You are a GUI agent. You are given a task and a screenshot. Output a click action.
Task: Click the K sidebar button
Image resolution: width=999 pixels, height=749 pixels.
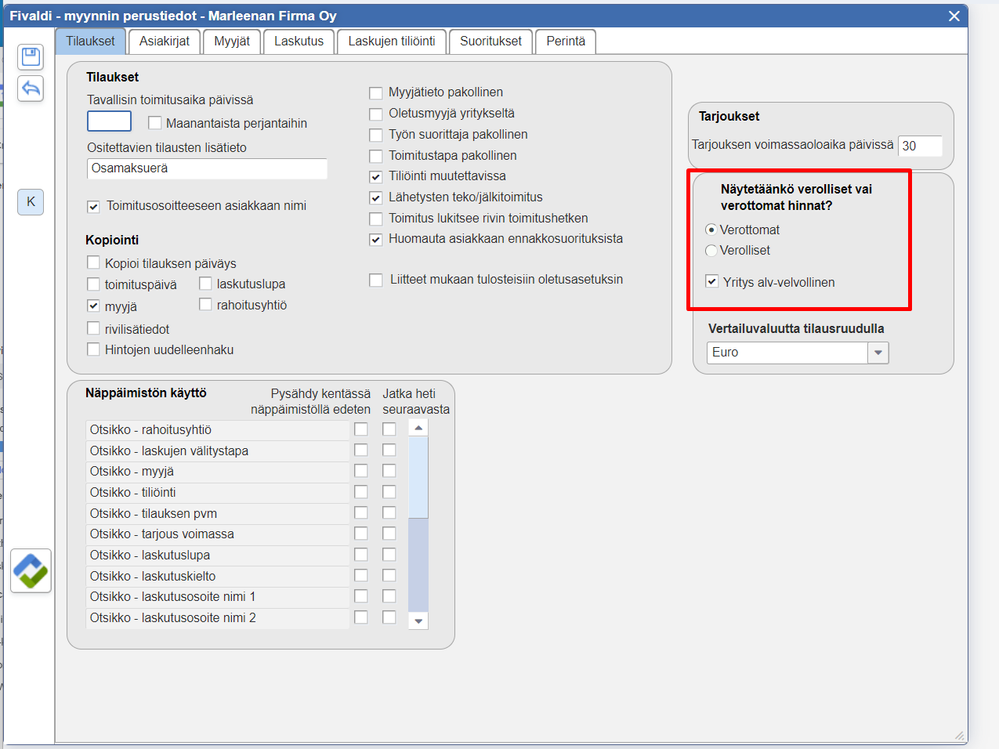point(31,202)
